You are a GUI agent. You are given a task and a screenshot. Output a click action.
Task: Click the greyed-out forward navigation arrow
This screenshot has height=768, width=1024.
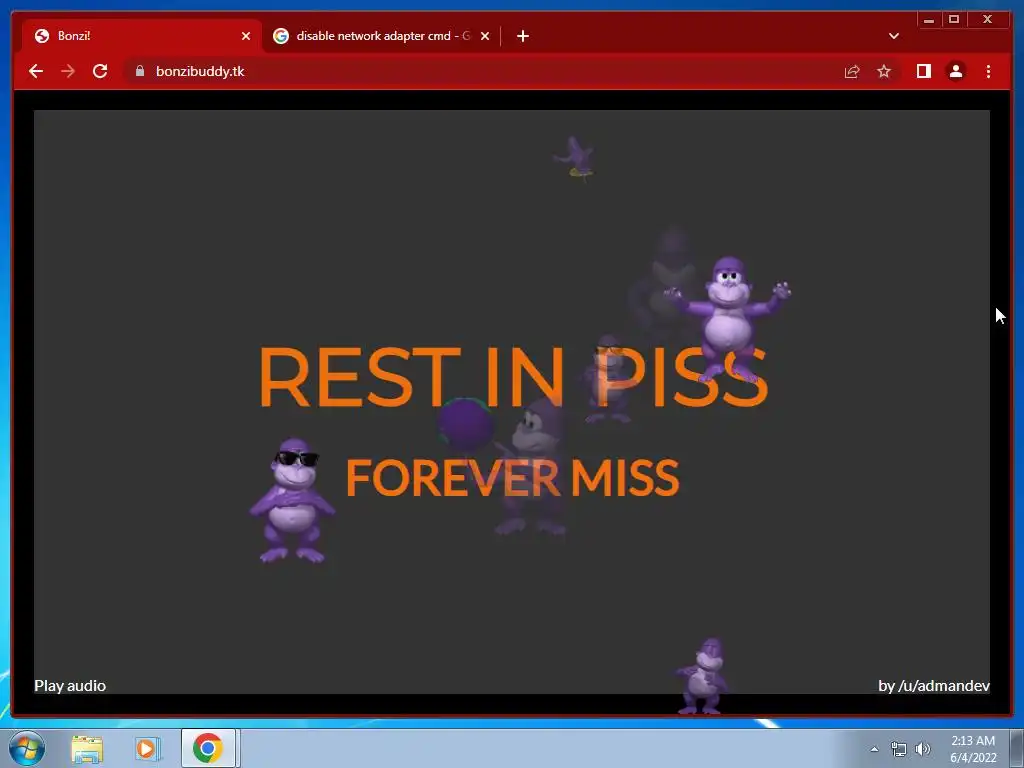click(68, 71)
